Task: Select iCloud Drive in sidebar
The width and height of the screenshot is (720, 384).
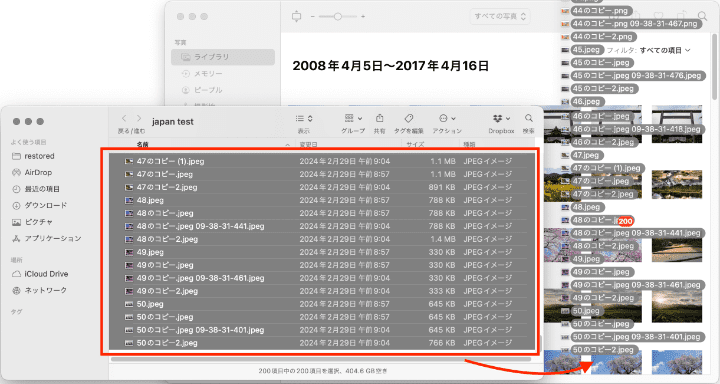Action: (x=40, y=274)
